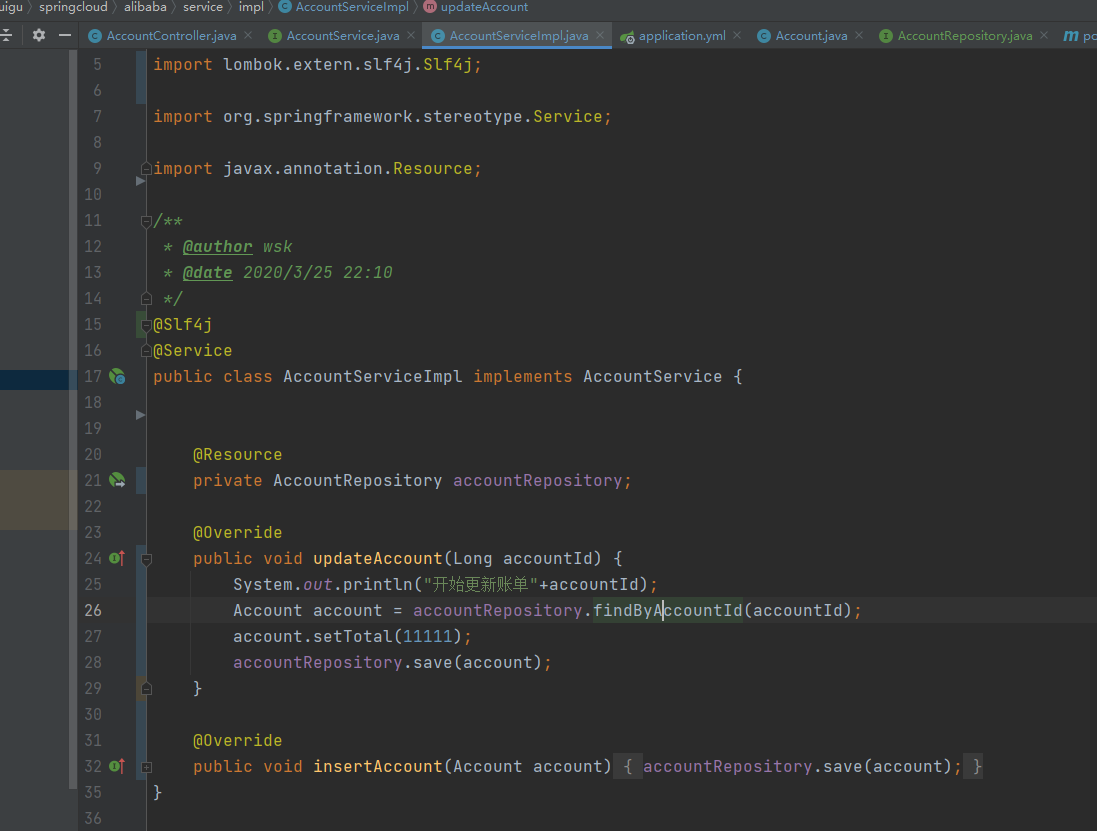Click AccountServiceImpl breadcrumb item

pyautogui.click(x=344, y=7)
